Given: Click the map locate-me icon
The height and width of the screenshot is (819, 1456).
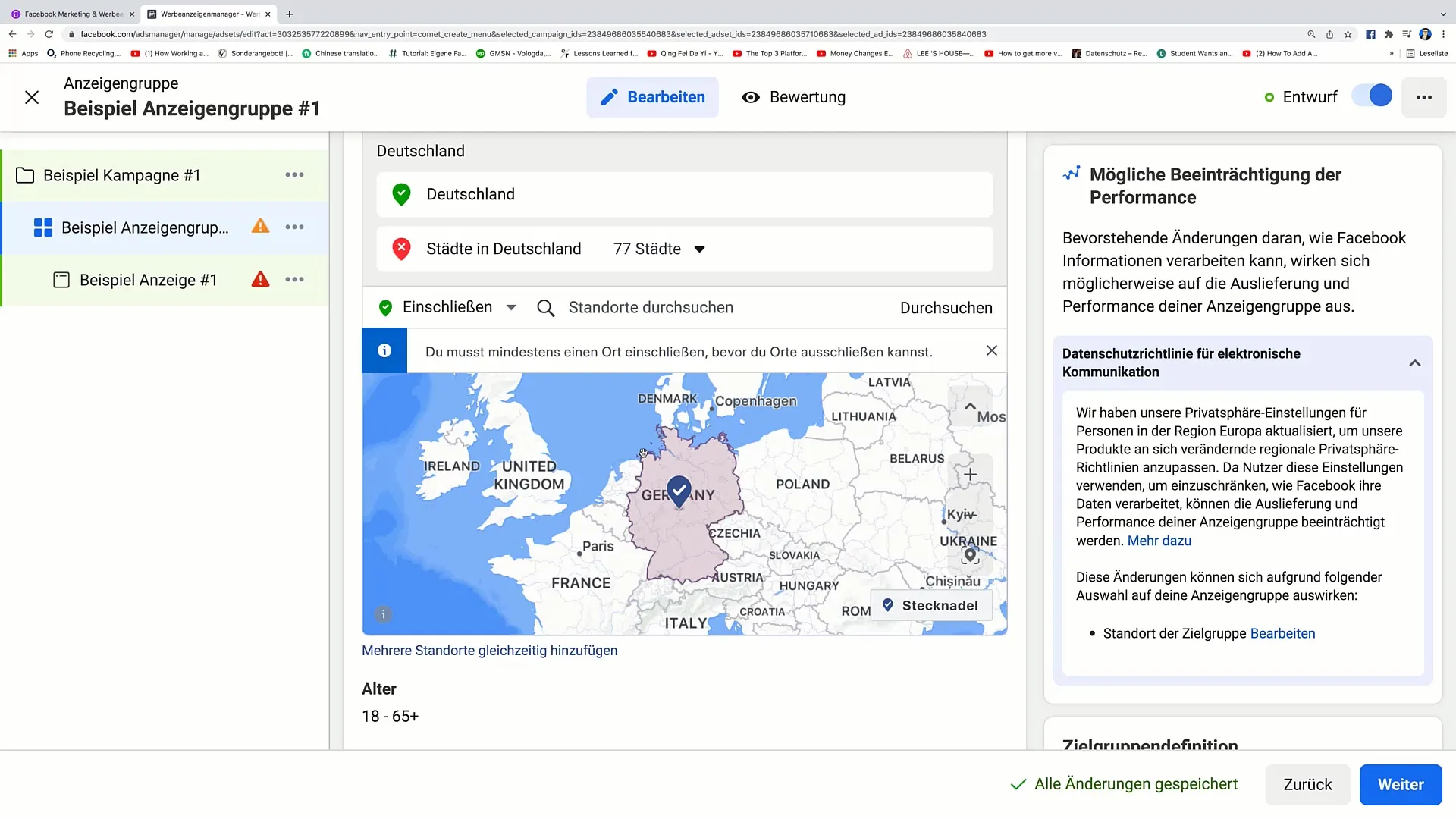Looking at the screenshot, I should 970,555.
